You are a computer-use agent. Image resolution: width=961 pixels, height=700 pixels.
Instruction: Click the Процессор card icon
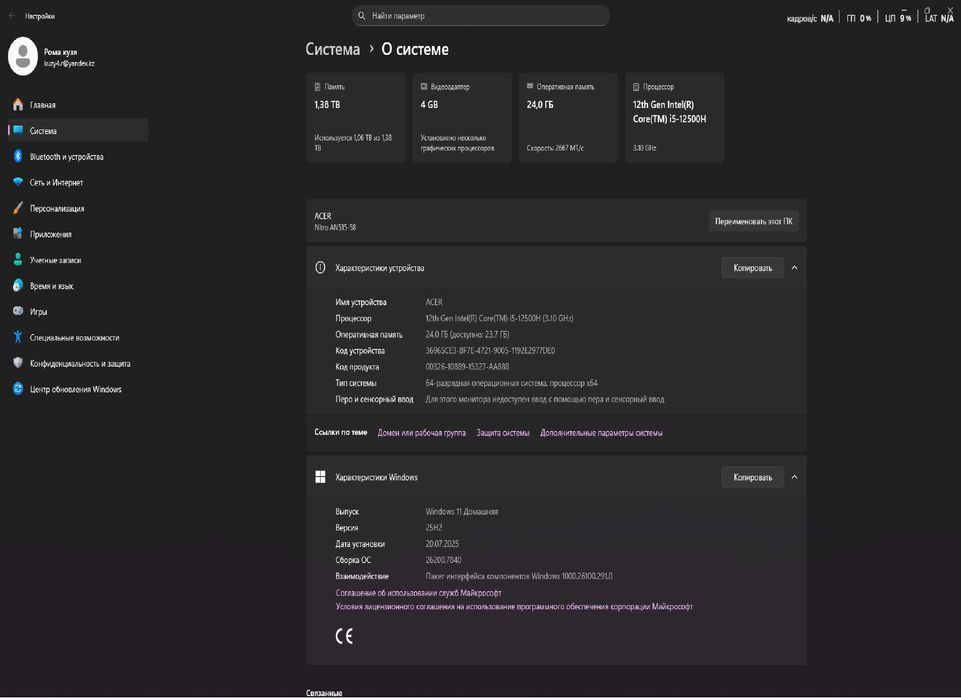pos(636,87)
